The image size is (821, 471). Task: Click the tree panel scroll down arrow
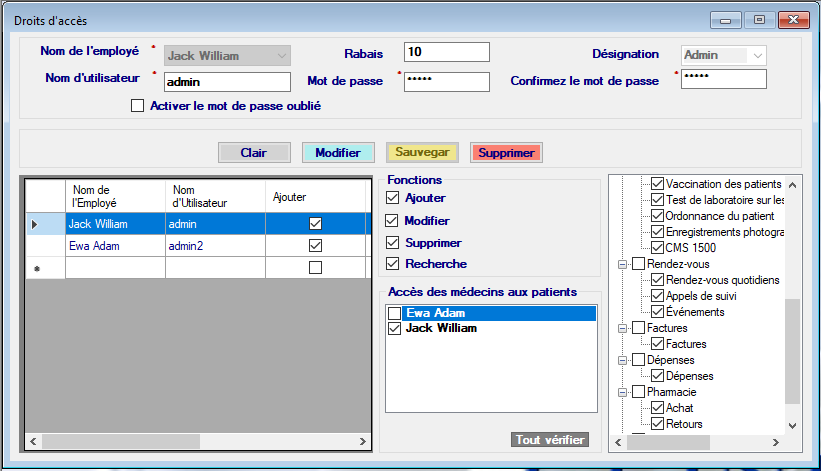point(793,425)
